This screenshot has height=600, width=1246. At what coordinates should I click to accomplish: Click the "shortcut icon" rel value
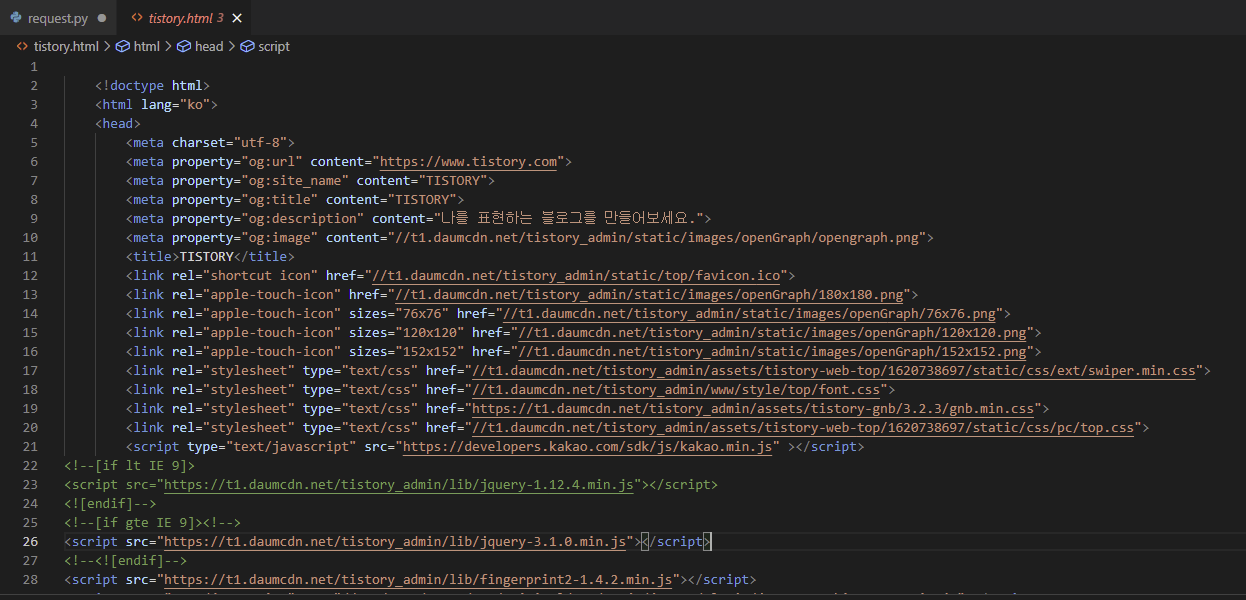260,275
